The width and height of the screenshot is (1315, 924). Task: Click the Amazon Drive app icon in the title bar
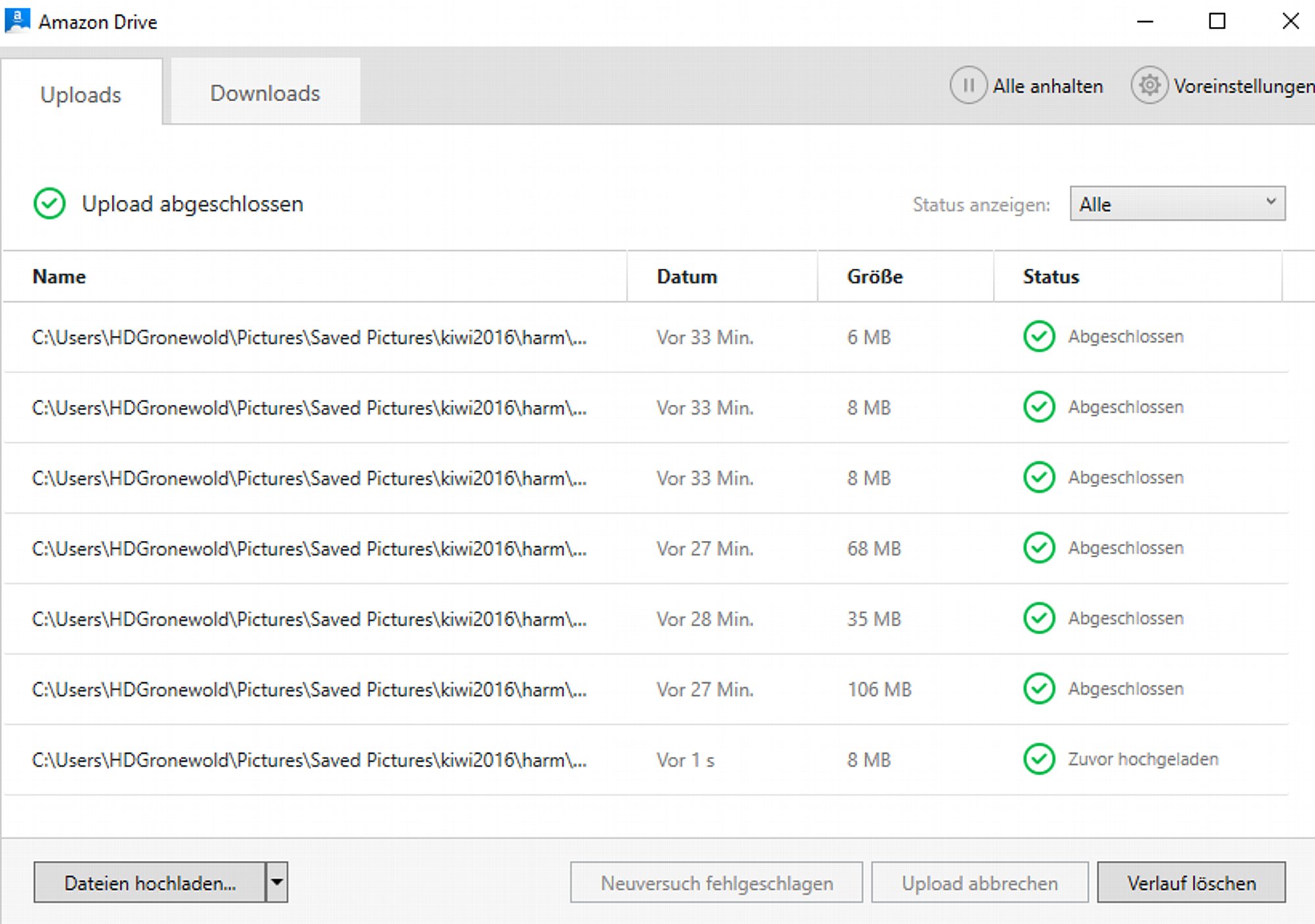tap(18, 20)
